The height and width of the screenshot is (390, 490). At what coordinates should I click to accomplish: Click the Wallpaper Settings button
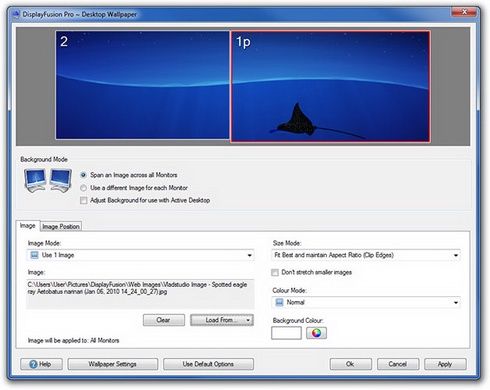pyautogui.click(x=113, y=364)
